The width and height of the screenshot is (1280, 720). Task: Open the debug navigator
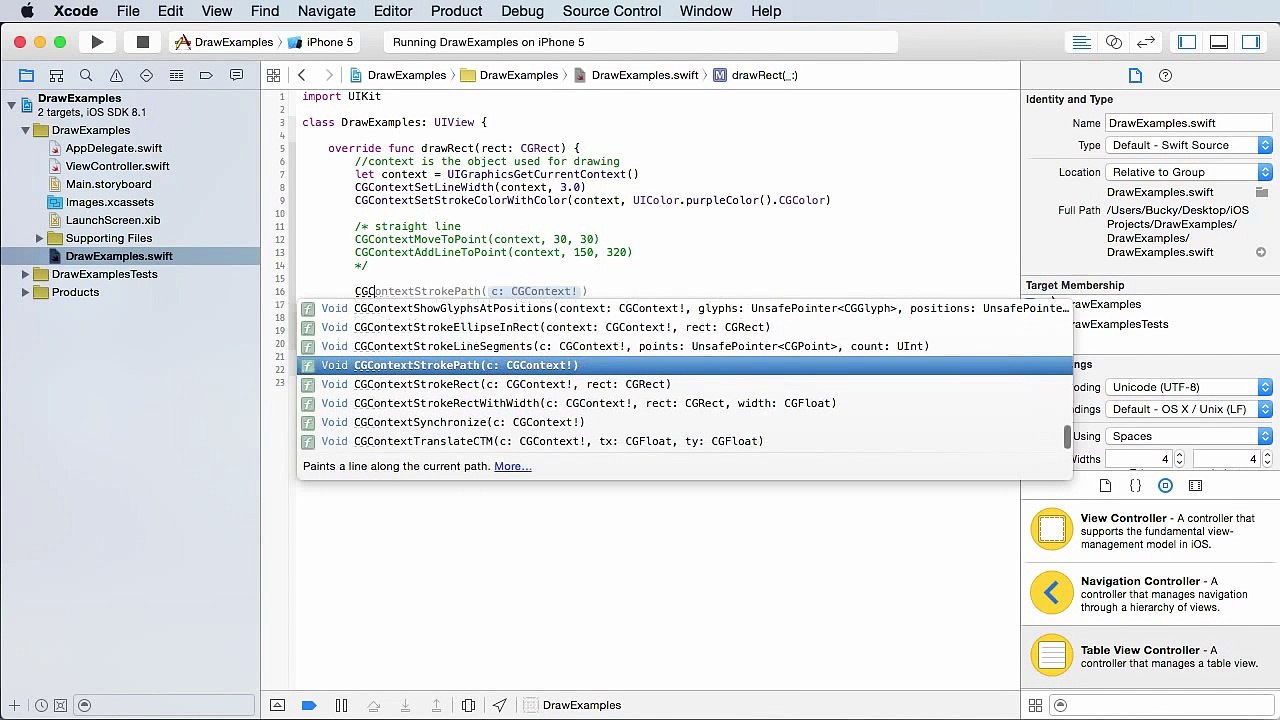click(x=176, y=75)
